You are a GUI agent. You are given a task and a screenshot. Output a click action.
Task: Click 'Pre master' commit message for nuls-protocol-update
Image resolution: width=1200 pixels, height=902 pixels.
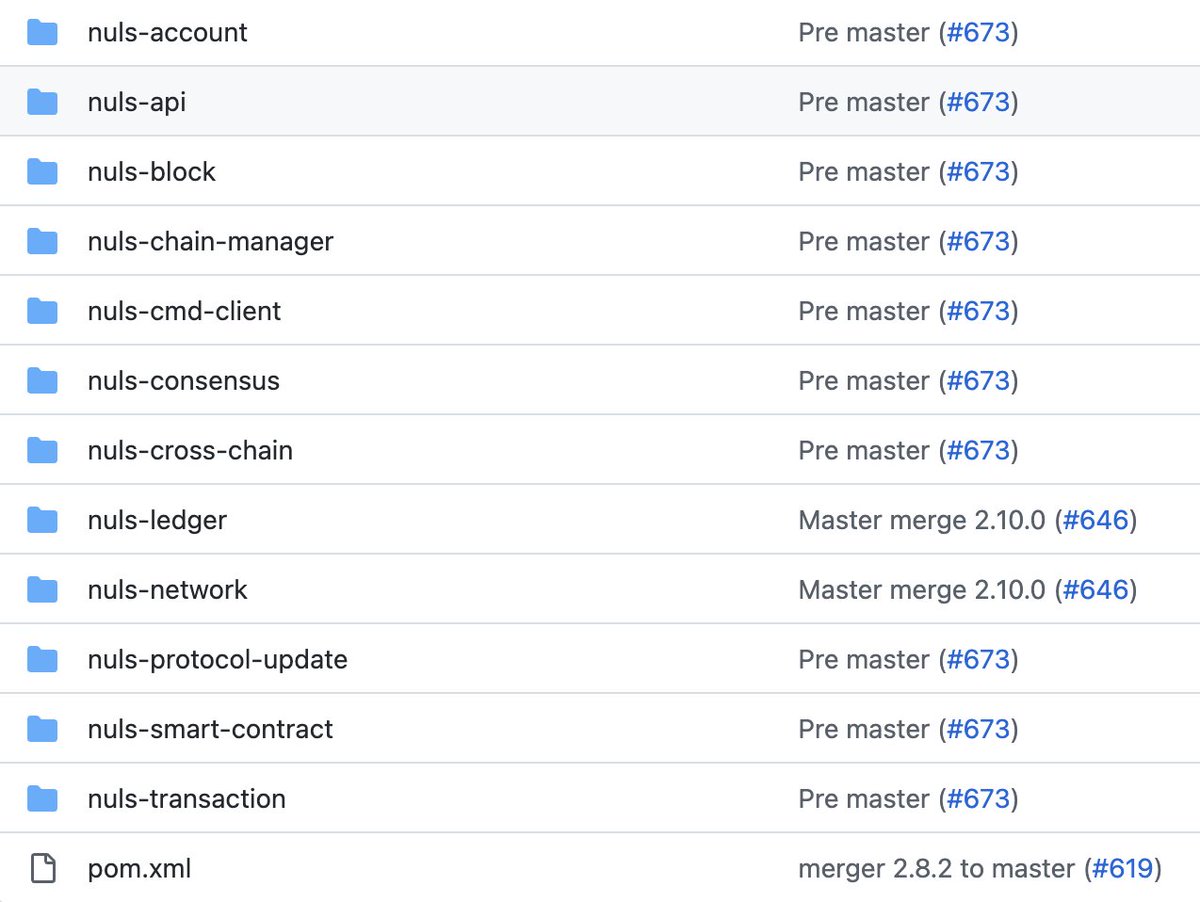tap(864, 659)
